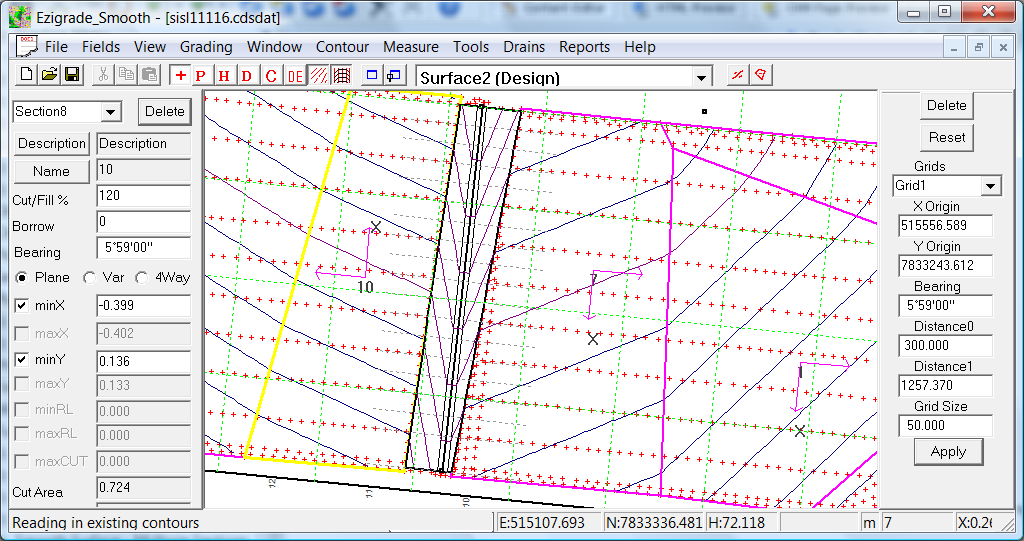This screenshot has width=1024, height=541.
Task: Click the red C toolbar icon
Action: click(x=270, y=76)
